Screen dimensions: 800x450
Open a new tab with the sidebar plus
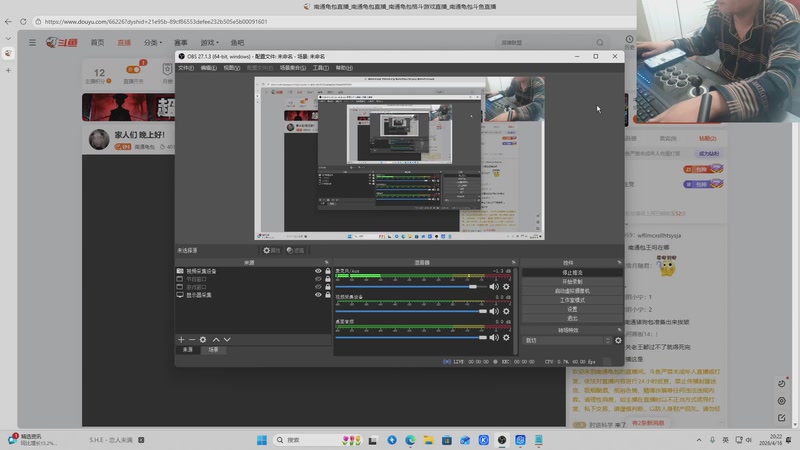coord(8,70)
